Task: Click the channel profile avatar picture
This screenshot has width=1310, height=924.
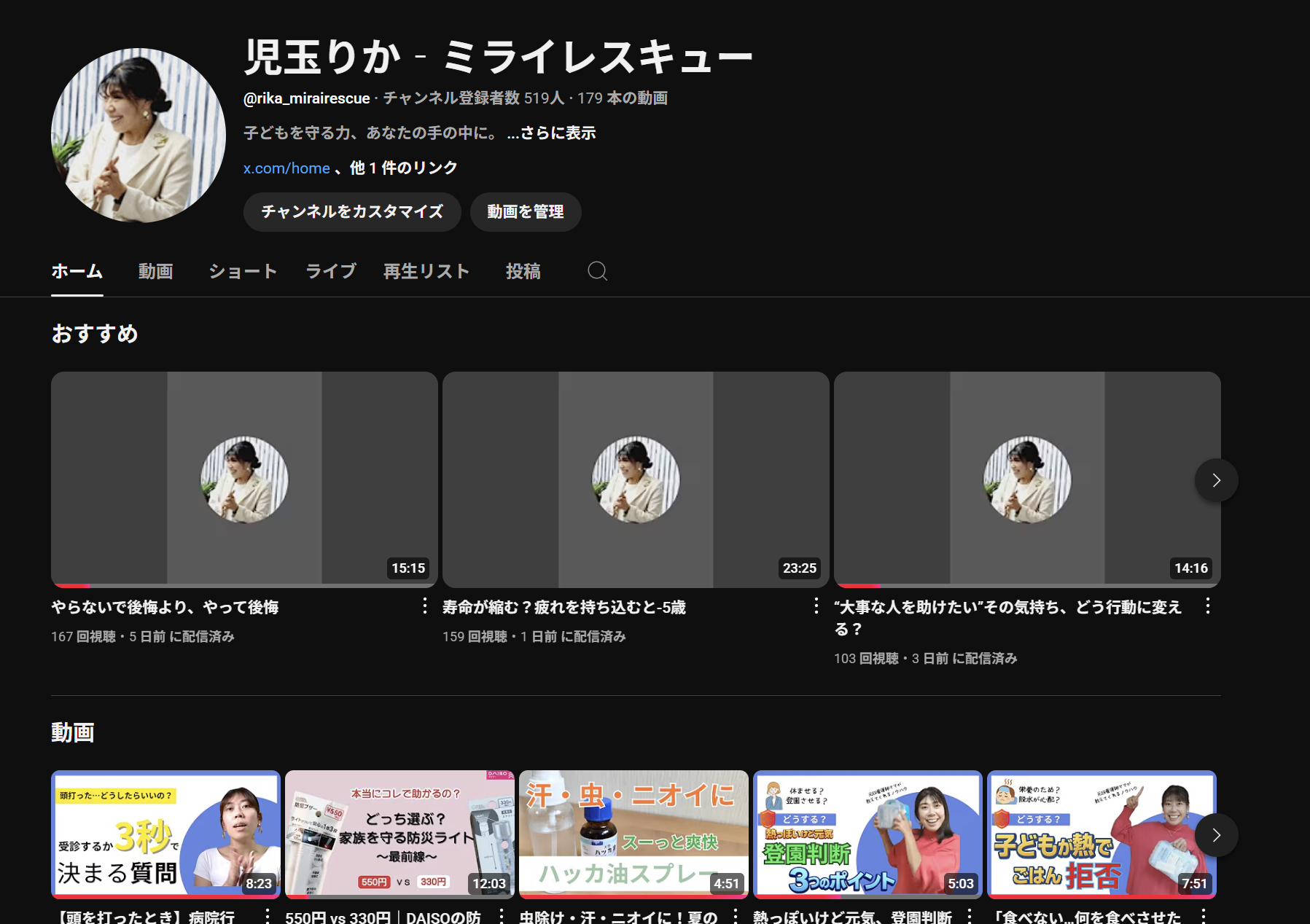Action: [139, 136]
